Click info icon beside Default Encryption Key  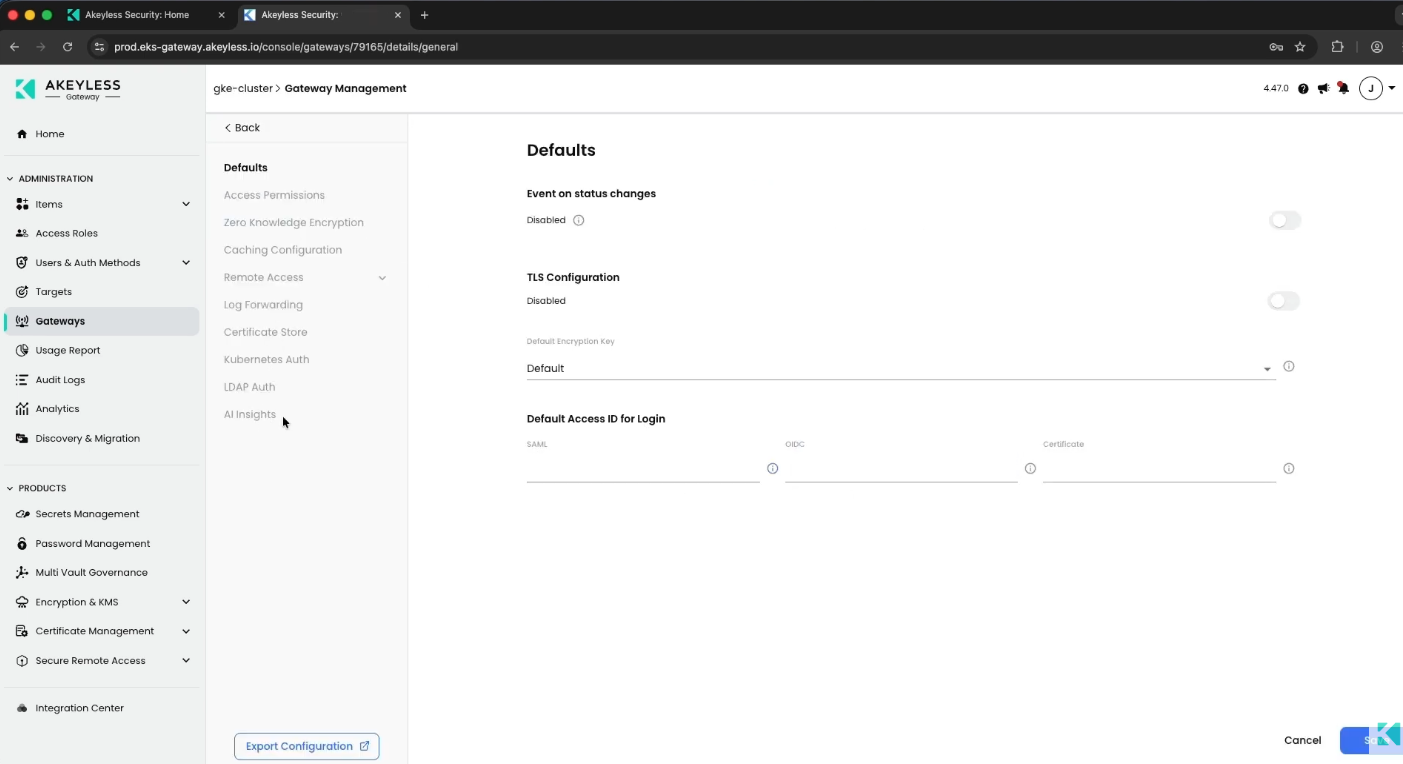[1288, 366]
